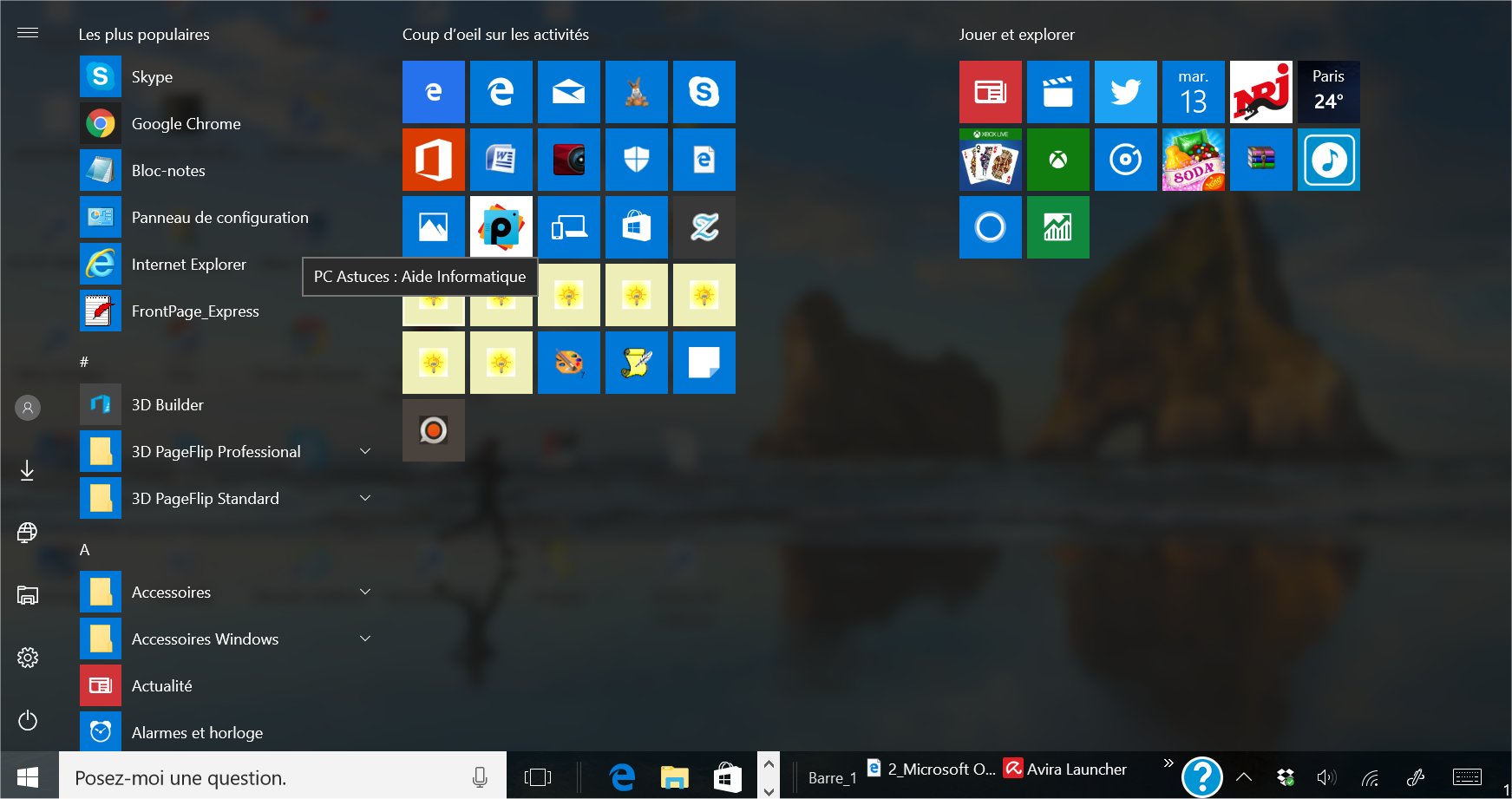Open the volume control in tray
Image resolution: width=1512 pixels, height=799 pixels.
[1326, 777]
